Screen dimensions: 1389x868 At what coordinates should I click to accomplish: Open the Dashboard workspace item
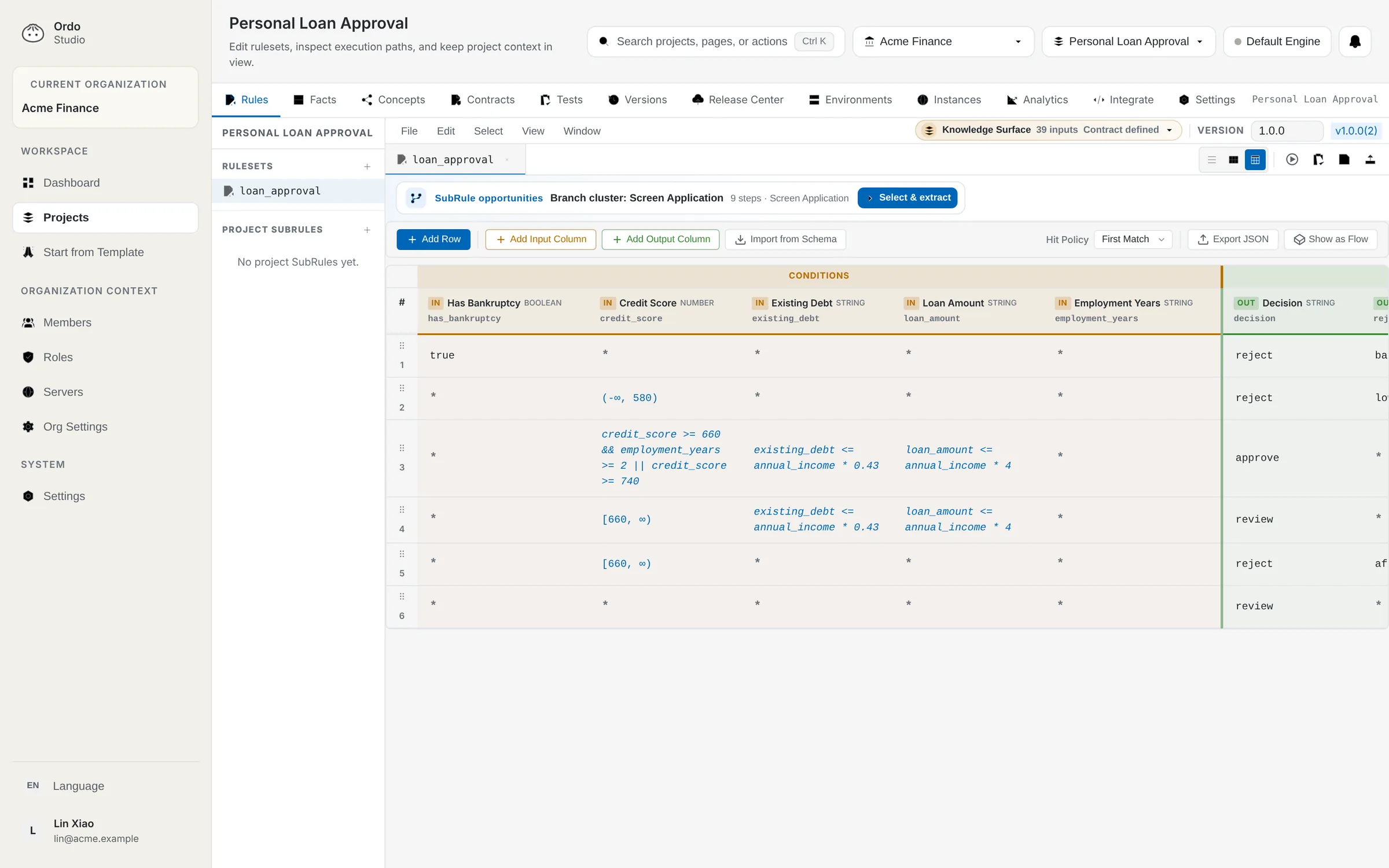pos(105,183)
